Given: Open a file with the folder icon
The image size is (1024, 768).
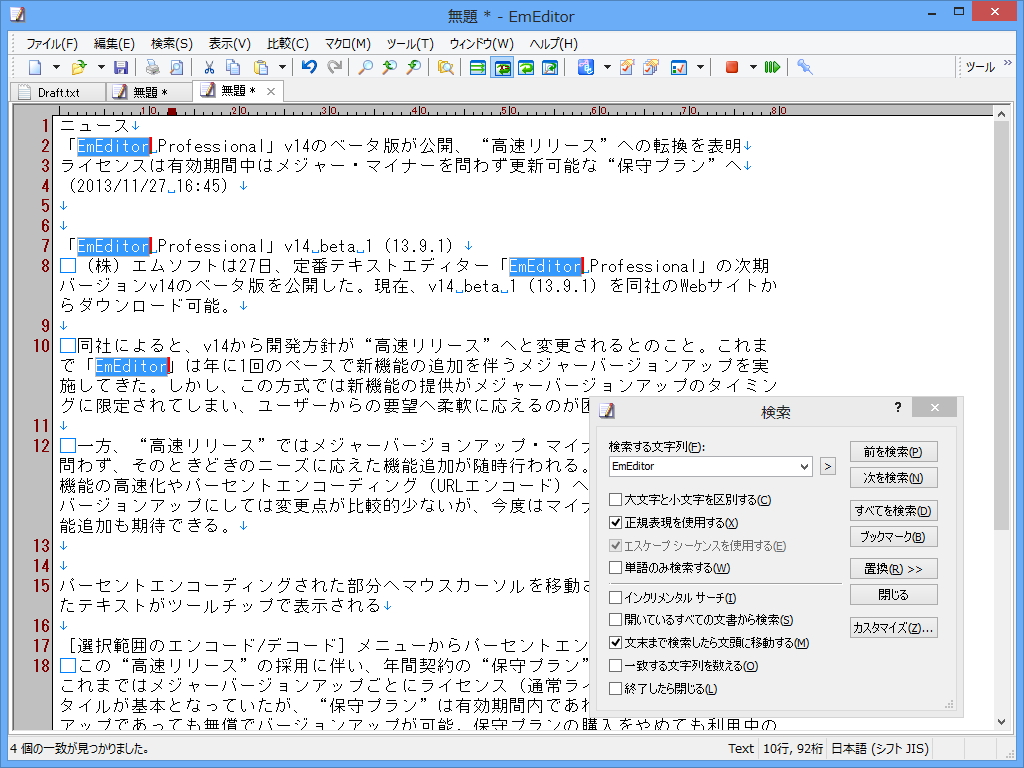Looking at the screenshot, I should (x=79, y=67).
